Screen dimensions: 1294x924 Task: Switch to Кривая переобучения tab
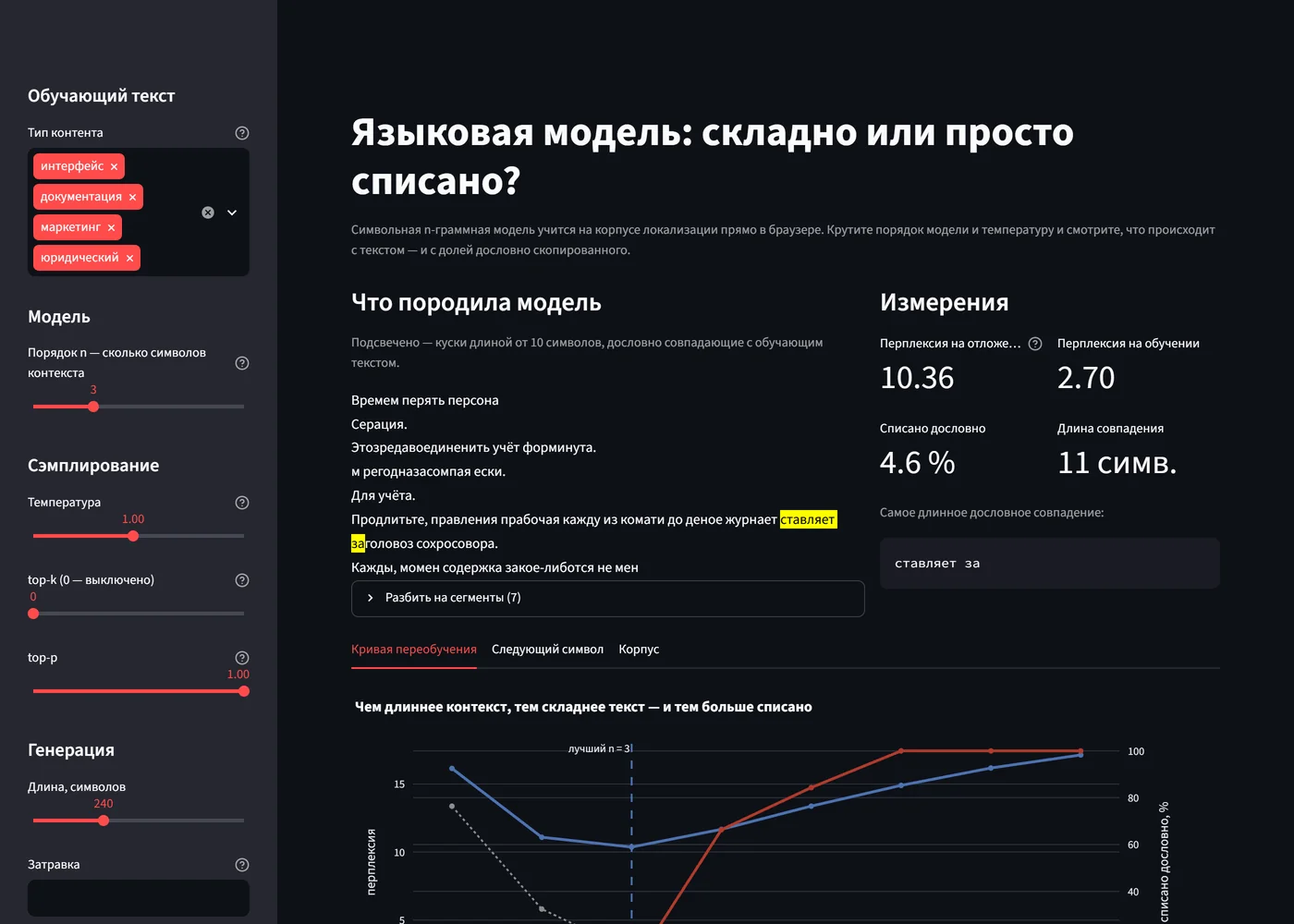pos(414,650)
